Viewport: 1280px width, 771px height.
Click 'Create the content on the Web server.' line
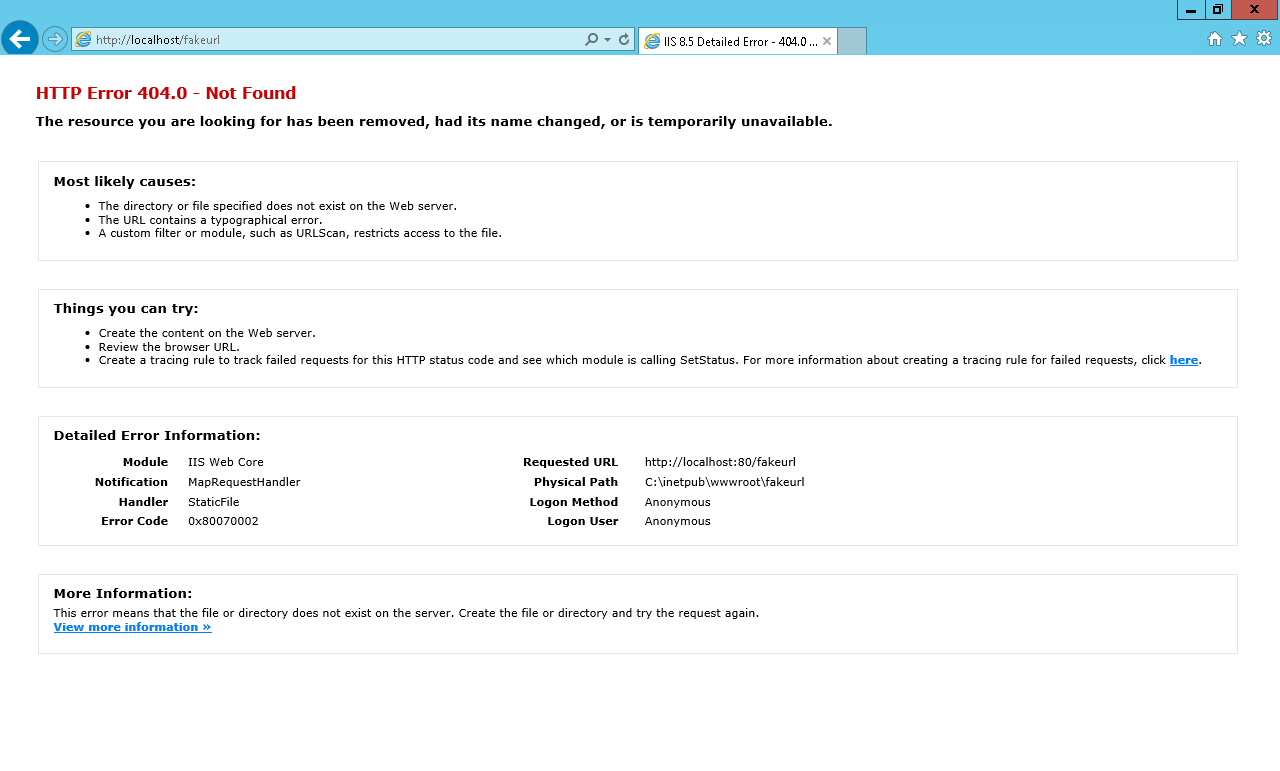(x=207, y=333)
